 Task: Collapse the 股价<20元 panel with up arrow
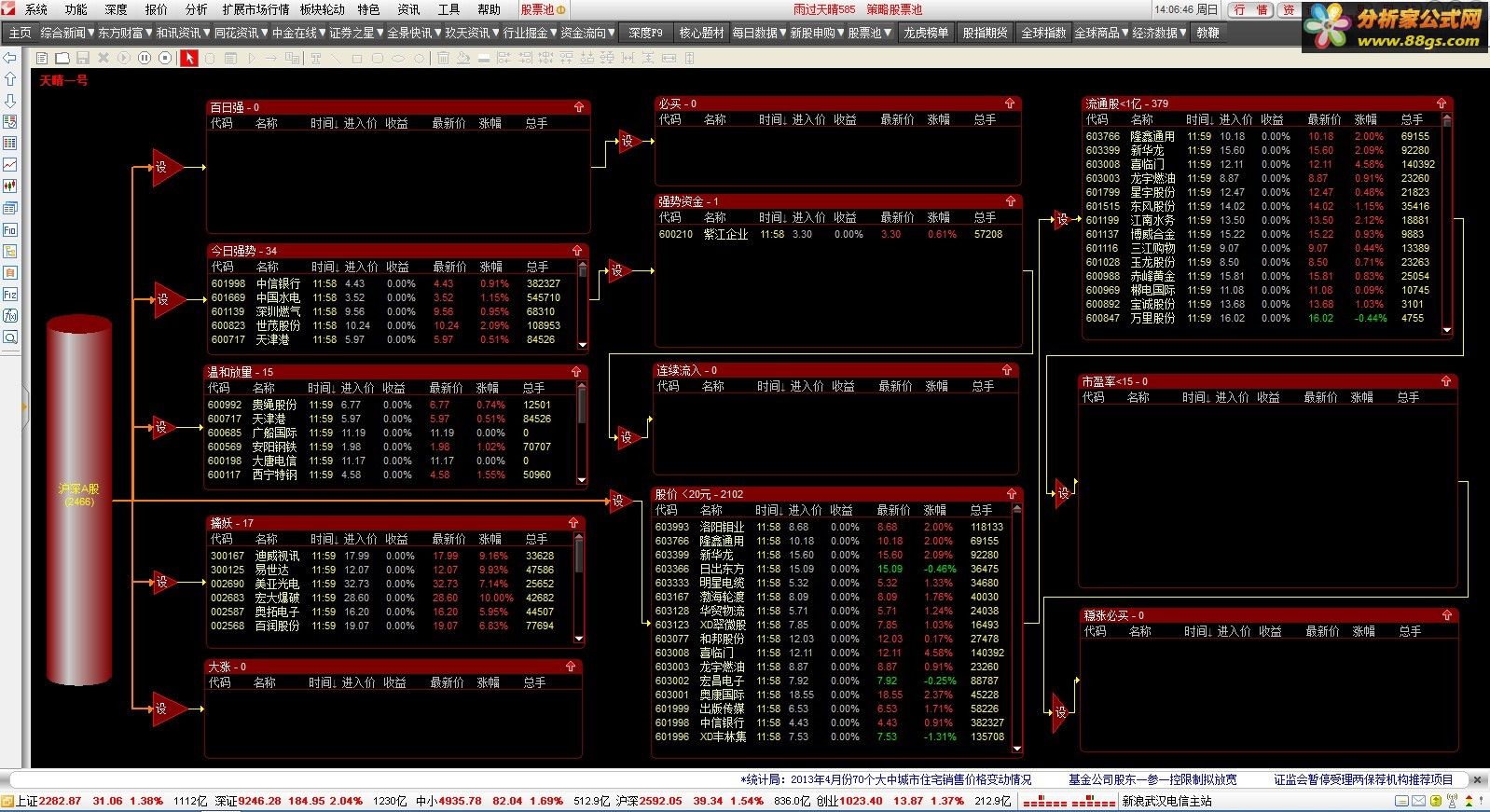click(x=1012, y=494)
